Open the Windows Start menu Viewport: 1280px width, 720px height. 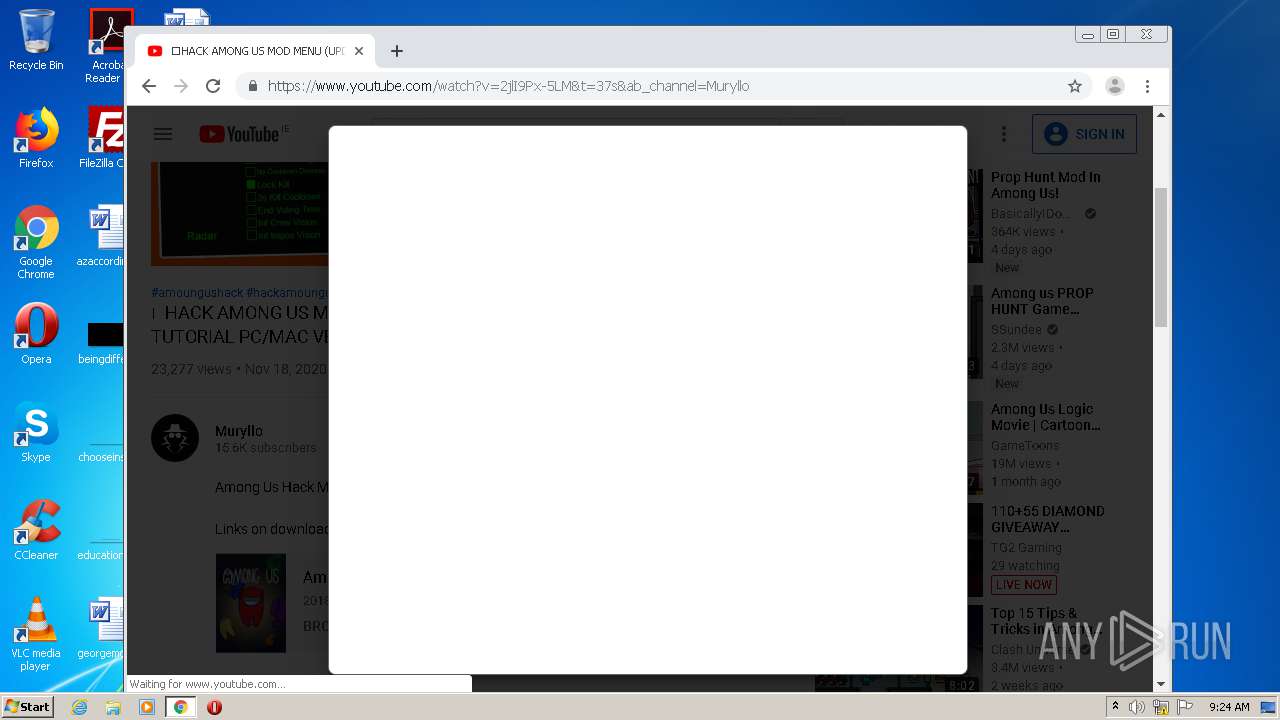tap(28, 707)
